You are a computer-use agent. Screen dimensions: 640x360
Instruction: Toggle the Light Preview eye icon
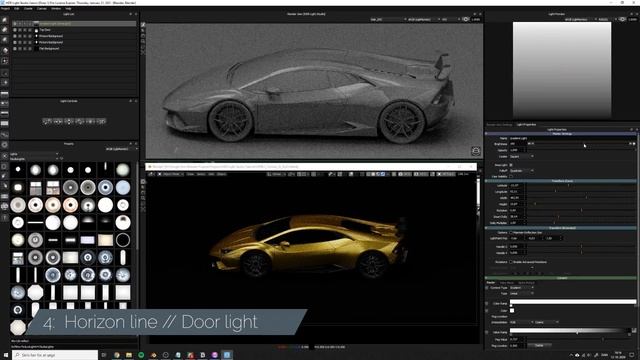[622, 19]
